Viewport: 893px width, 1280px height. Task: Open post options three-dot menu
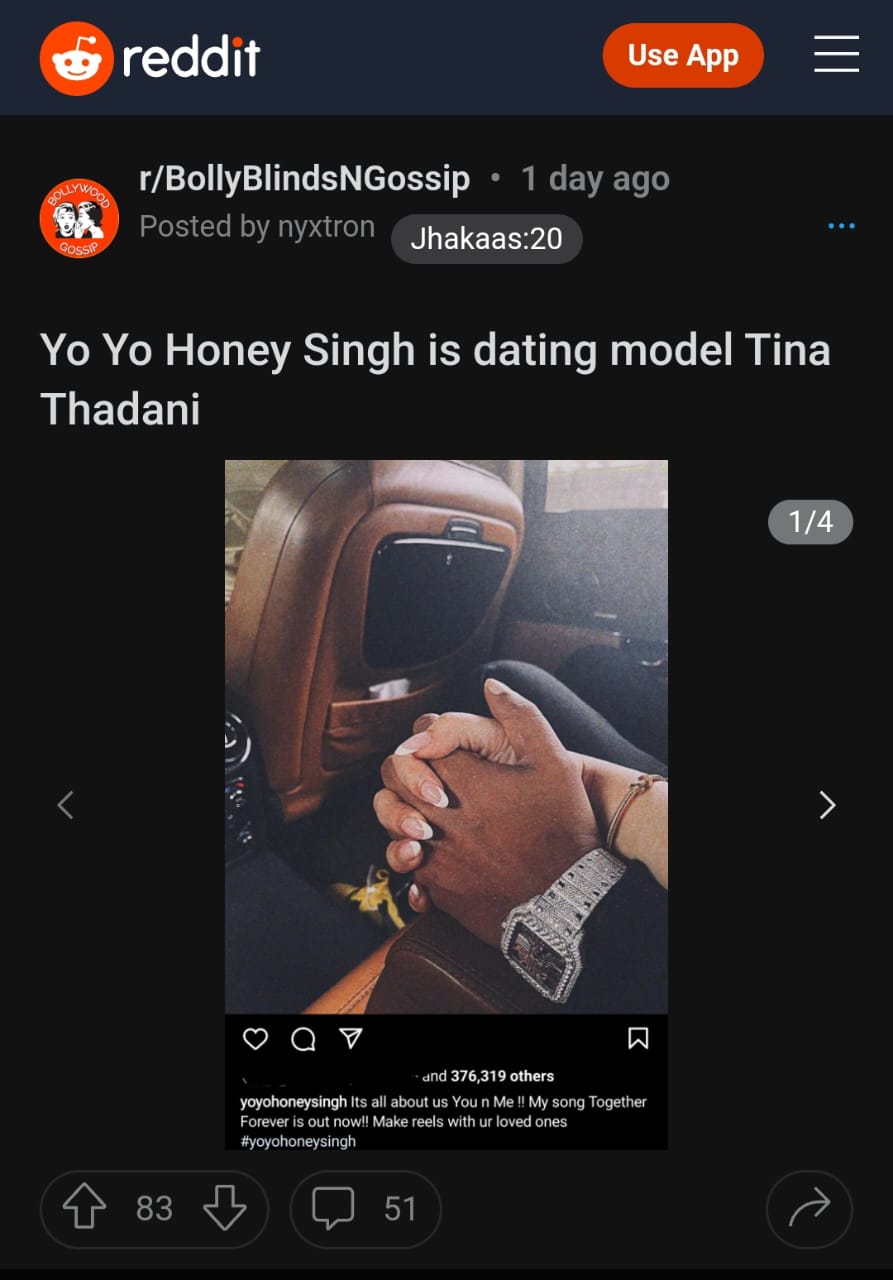[841, 226]
